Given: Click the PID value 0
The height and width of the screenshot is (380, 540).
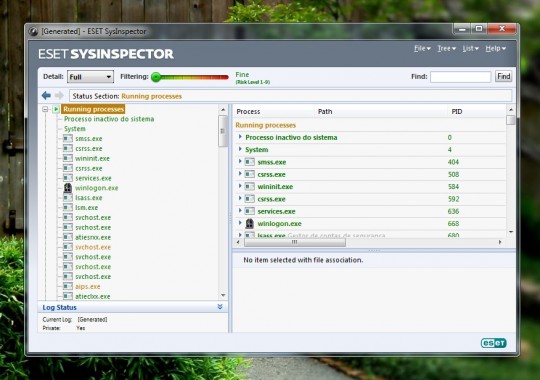Looking at the screenshot, I should tap(449, 137).
